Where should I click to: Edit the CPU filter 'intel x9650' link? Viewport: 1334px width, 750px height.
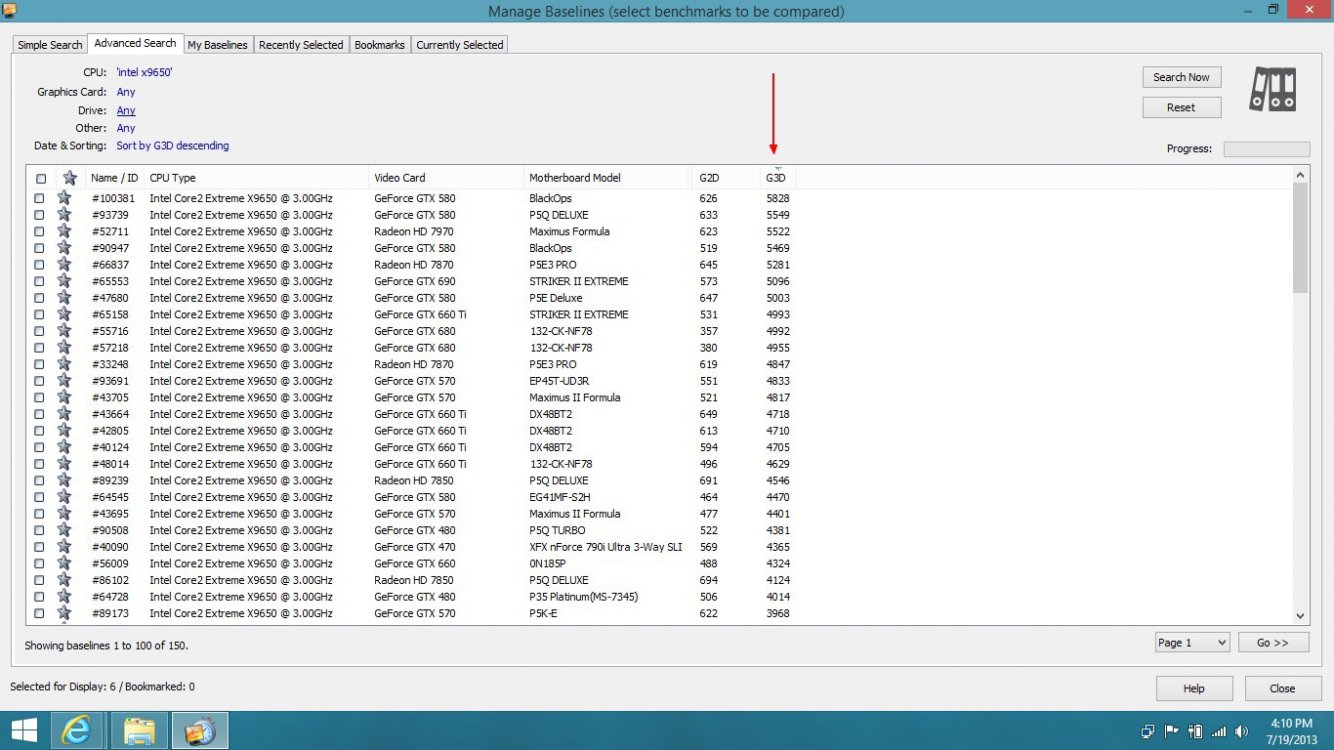coord(144,73)
